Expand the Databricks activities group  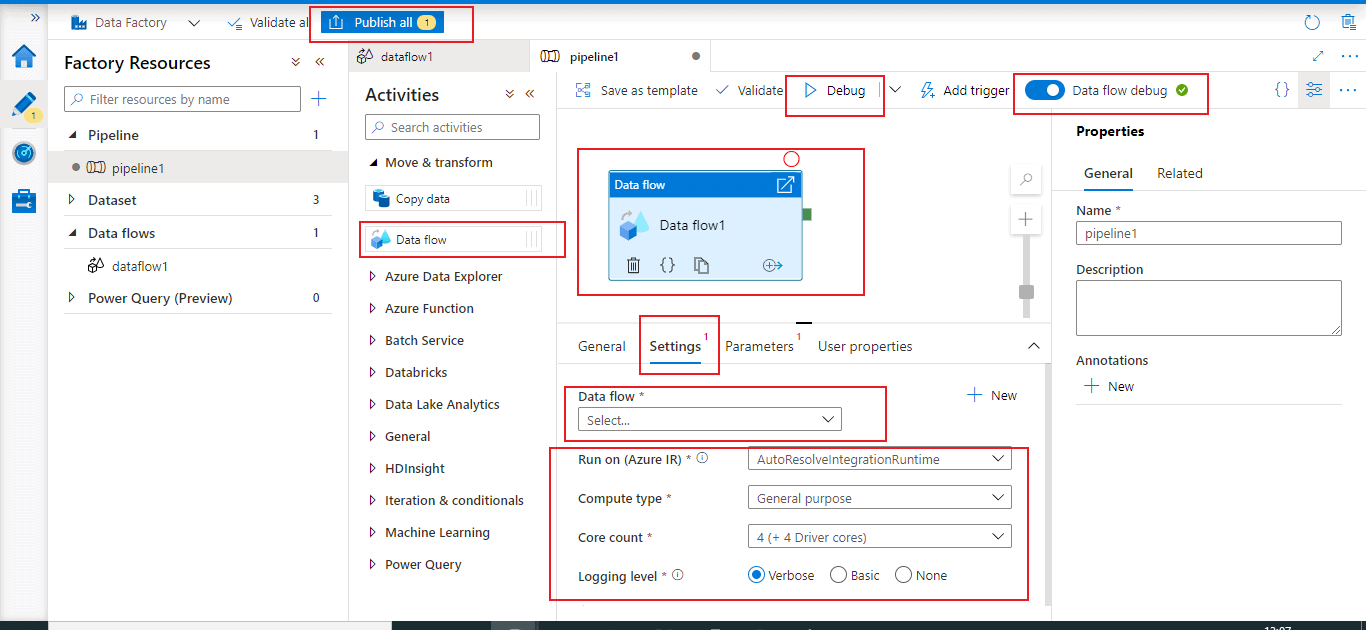(x=373, y=372)
